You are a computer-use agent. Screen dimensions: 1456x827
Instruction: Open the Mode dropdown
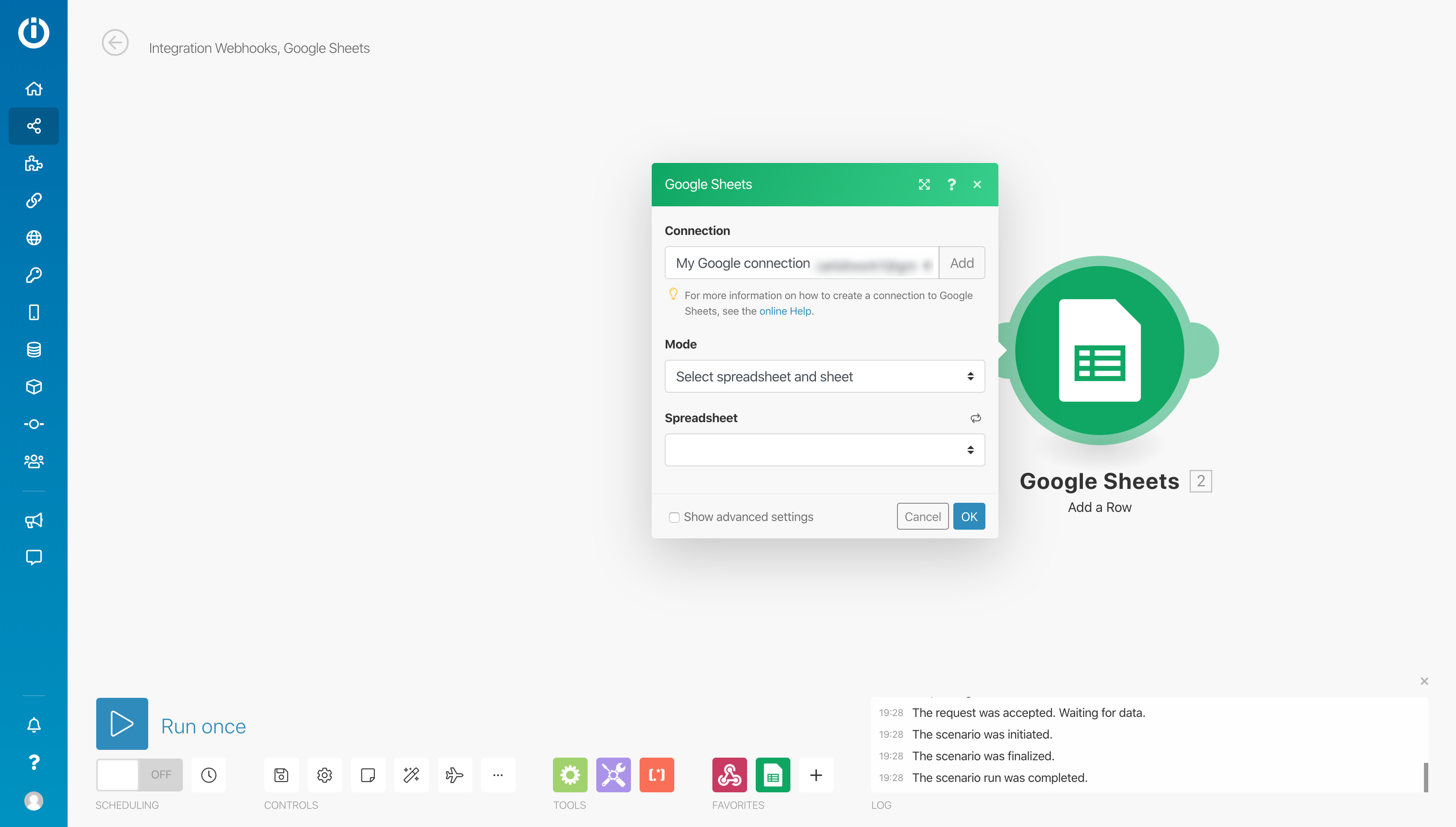tap(825, 377)
